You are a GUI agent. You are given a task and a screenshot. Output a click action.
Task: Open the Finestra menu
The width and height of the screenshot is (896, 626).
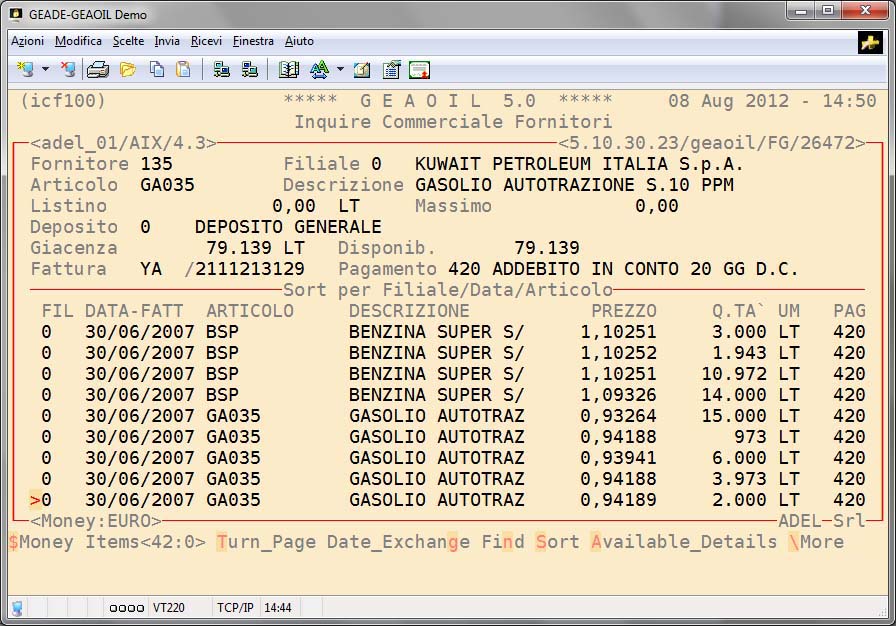(253, 41)
